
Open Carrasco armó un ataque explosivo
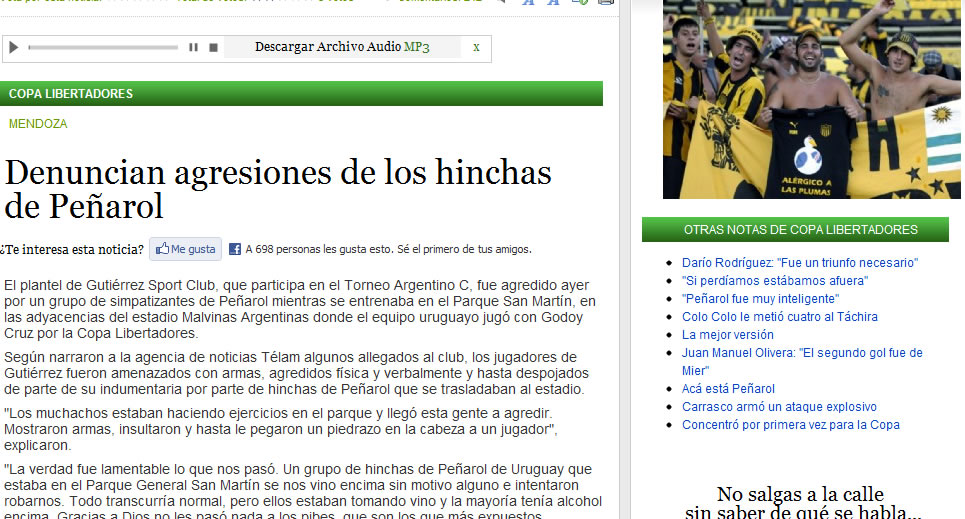tap(779, 407)
